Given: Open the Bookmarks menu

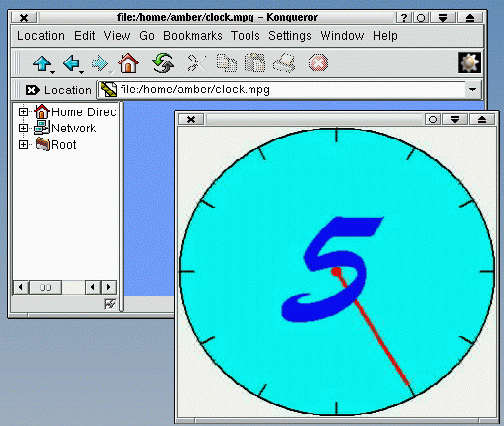Looking at the screenshot, I should coord(193,36).
